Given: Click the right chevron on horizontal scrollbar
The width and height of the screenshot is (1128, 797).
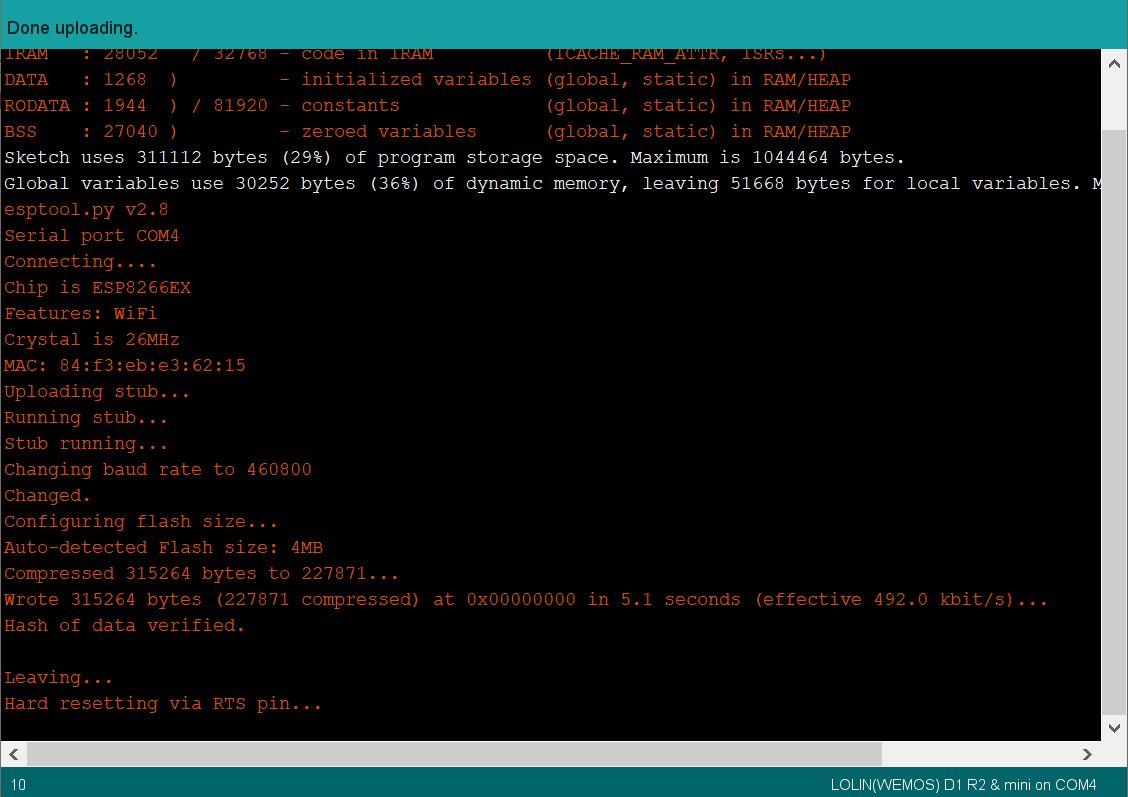Looking at the screenshot, I should [x=1089, y=755].
